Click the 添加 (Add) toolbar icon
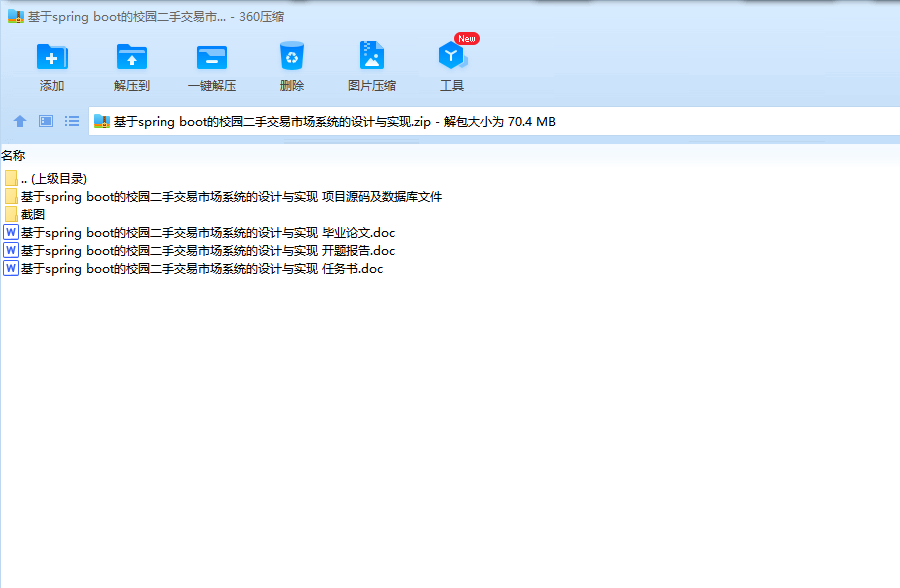Screen dimensions: 900x588 [x=52, y=57]
